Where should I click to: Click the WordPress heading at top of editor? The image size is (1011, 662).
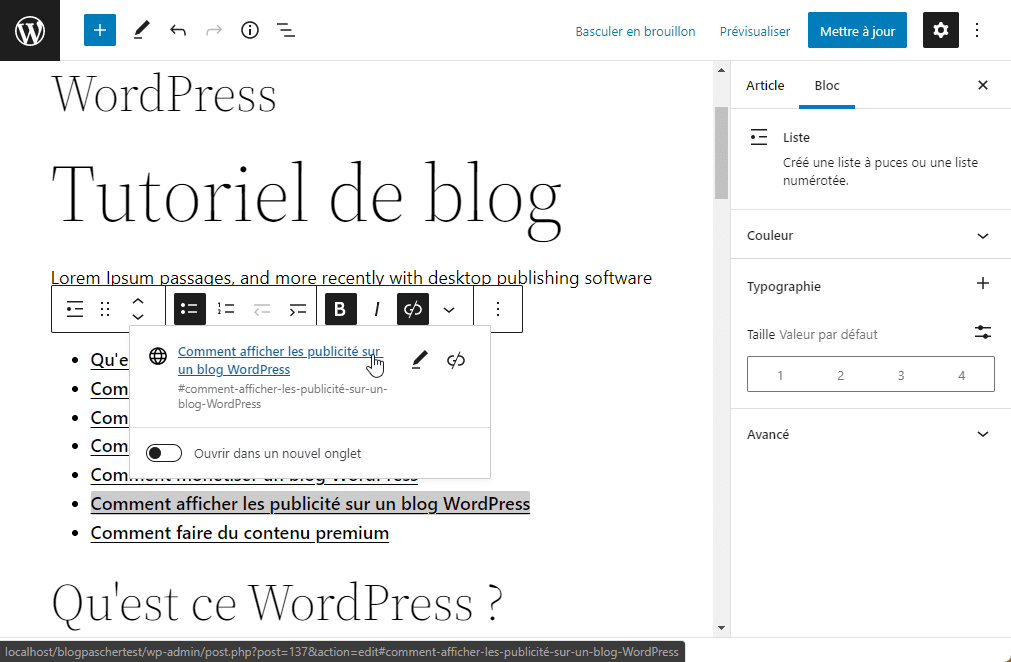pos(164,94)
